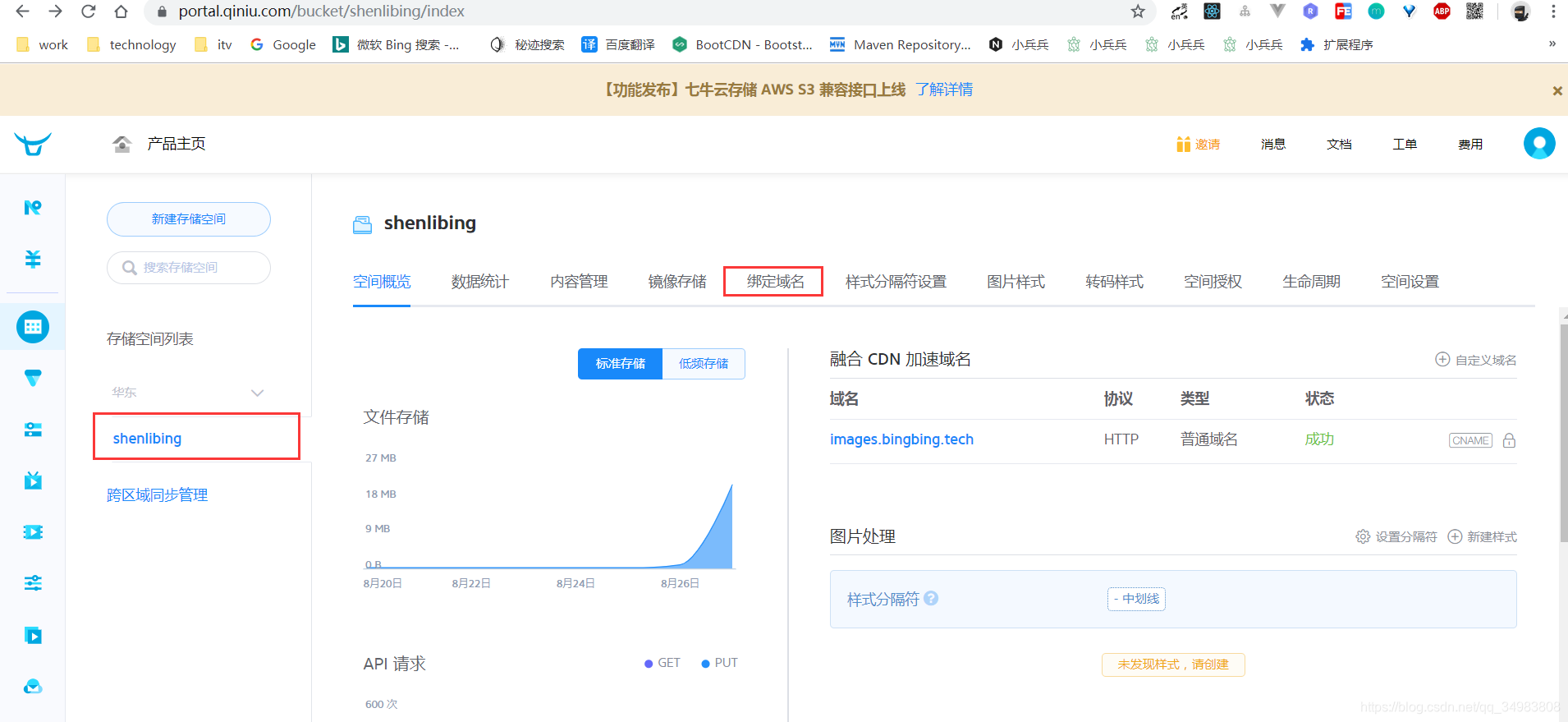Reload the page with refresh icon

pos(88,11)
